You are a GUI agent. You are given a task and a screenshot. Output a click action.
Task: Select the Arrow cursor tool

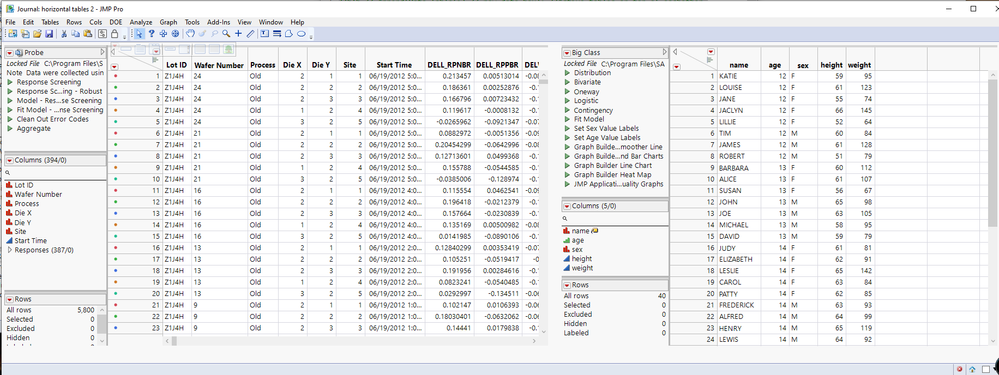click(x=139, y=34)
